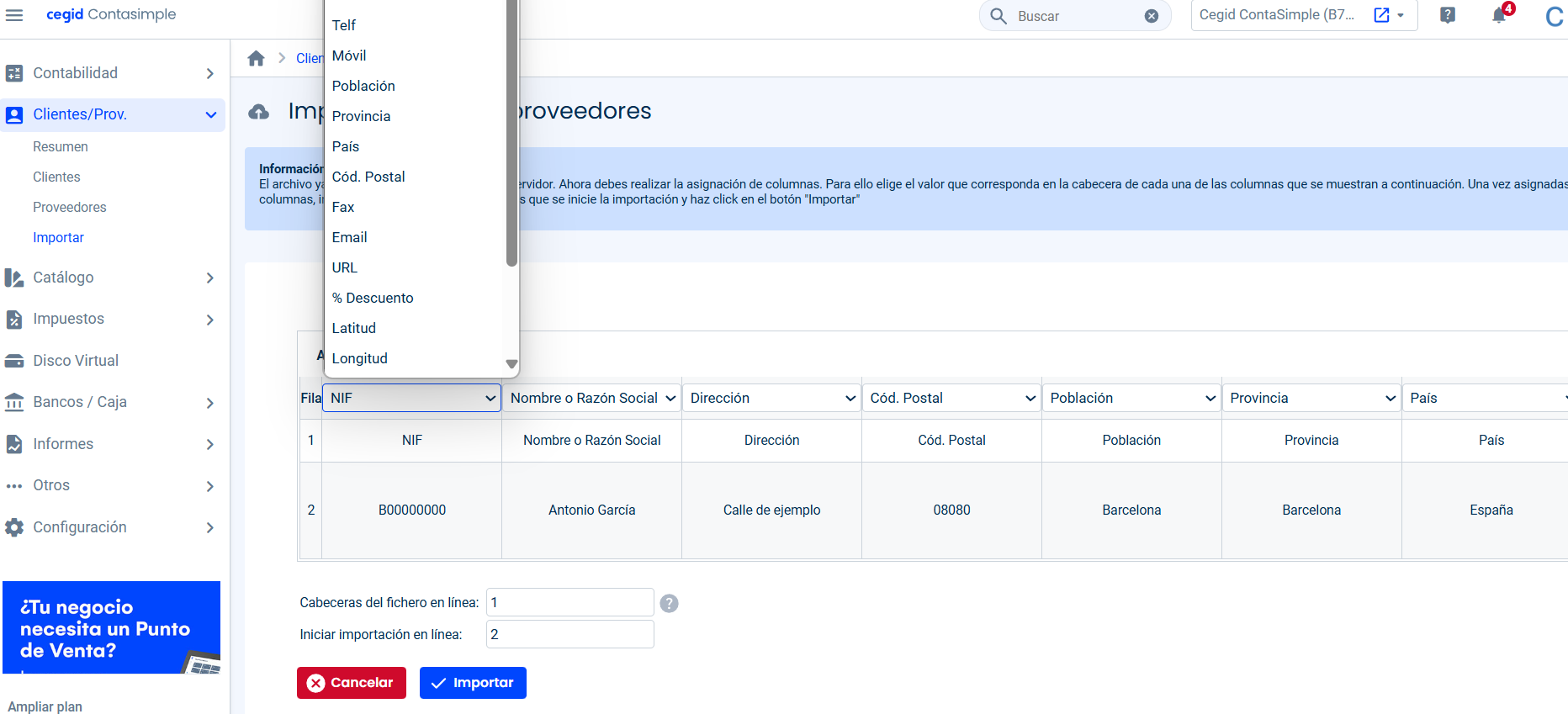Click the Disco Virtual drive icon
The image size is (1568, 714).
click(x=14, y=361)
